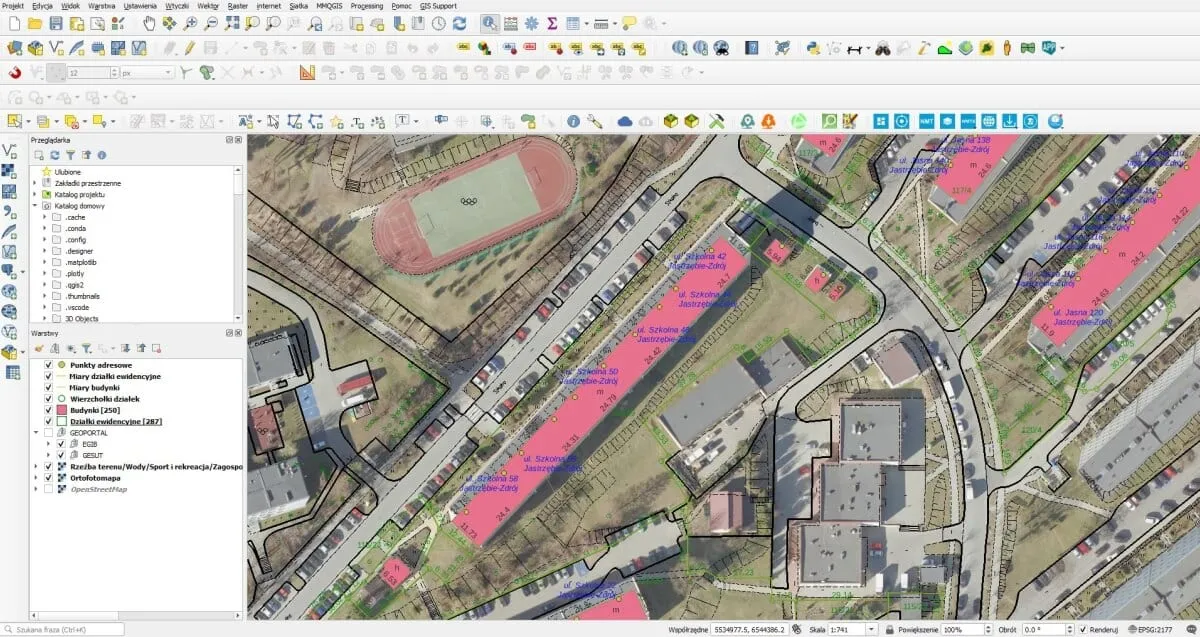
Task: Filter the browser panel with funnel icon
Action: (x=70, y=155)
